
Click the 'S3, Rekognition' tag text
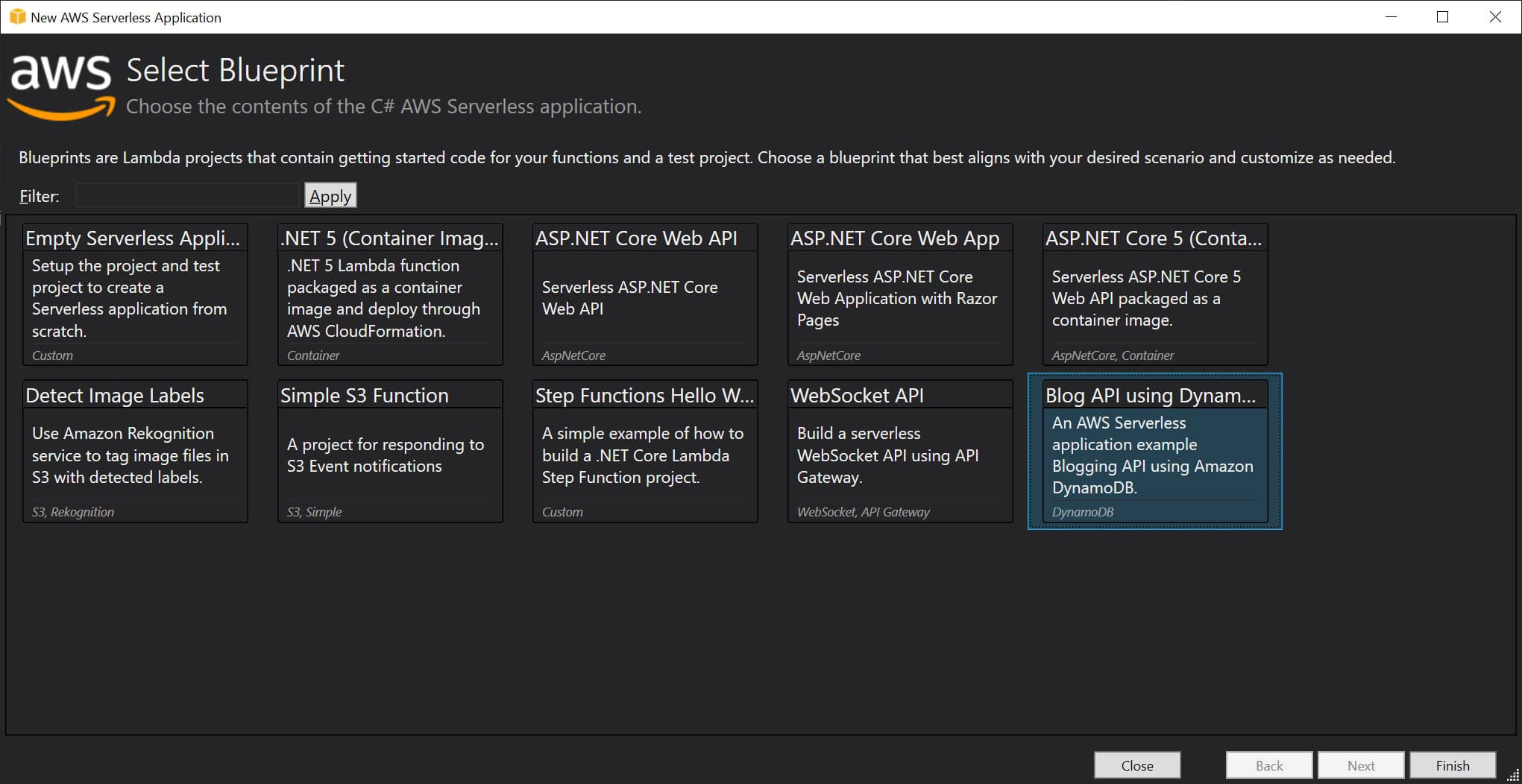pyautogui.click(x=73, y=512)
